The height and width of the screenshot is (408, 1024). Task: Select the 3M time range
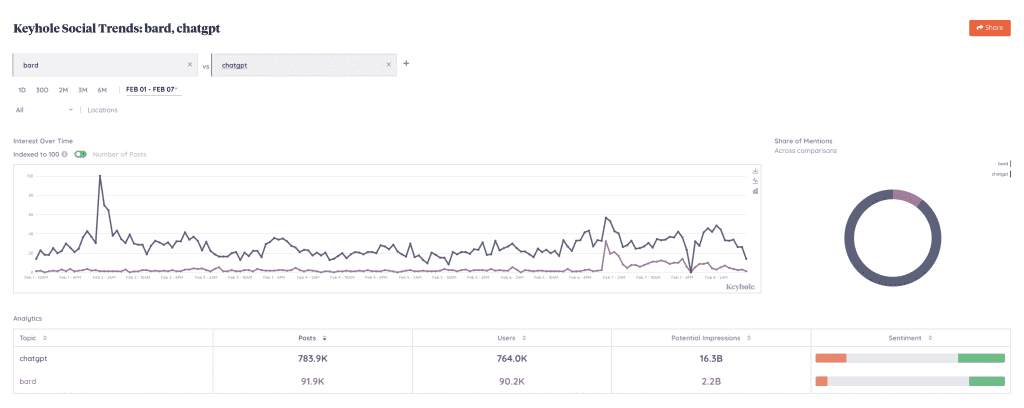point(83,90)
